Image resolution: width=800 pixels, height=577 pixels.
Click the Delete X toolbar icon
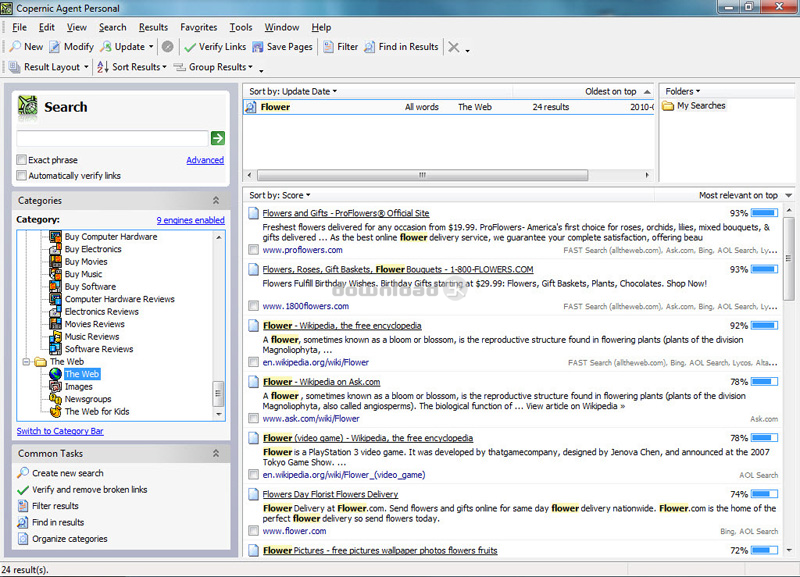[x=454, y=47]
